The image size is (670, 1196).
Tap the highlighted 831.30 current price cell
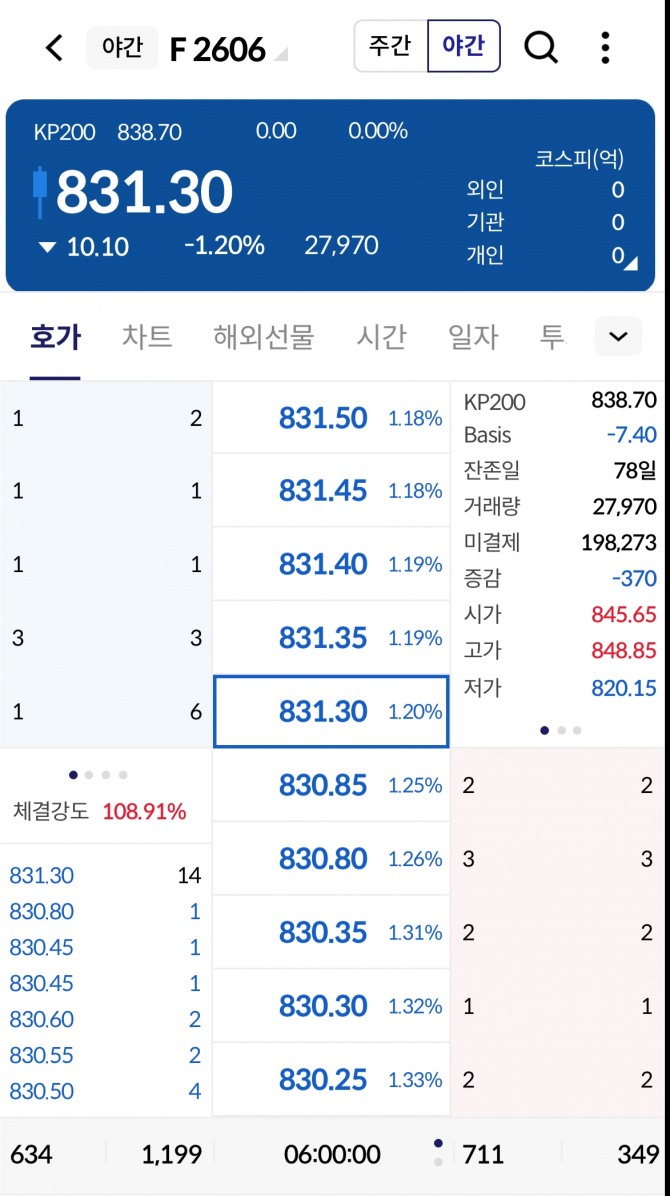(x=331, y=711)
